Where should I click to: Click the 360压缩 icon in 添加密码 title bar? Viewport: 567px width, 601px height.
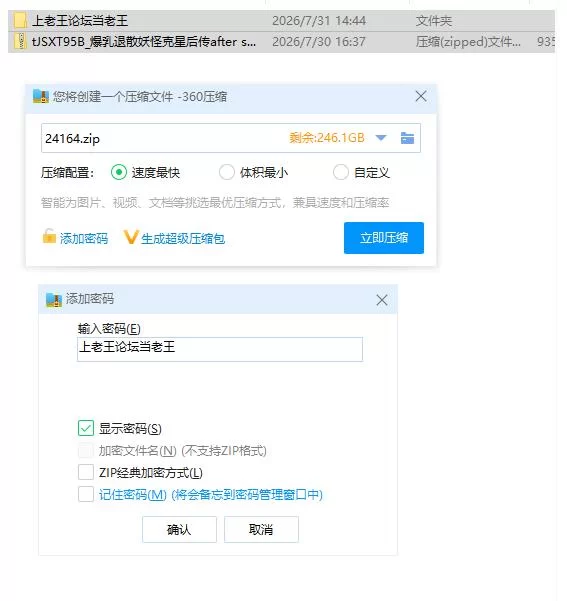pos(53,299)
